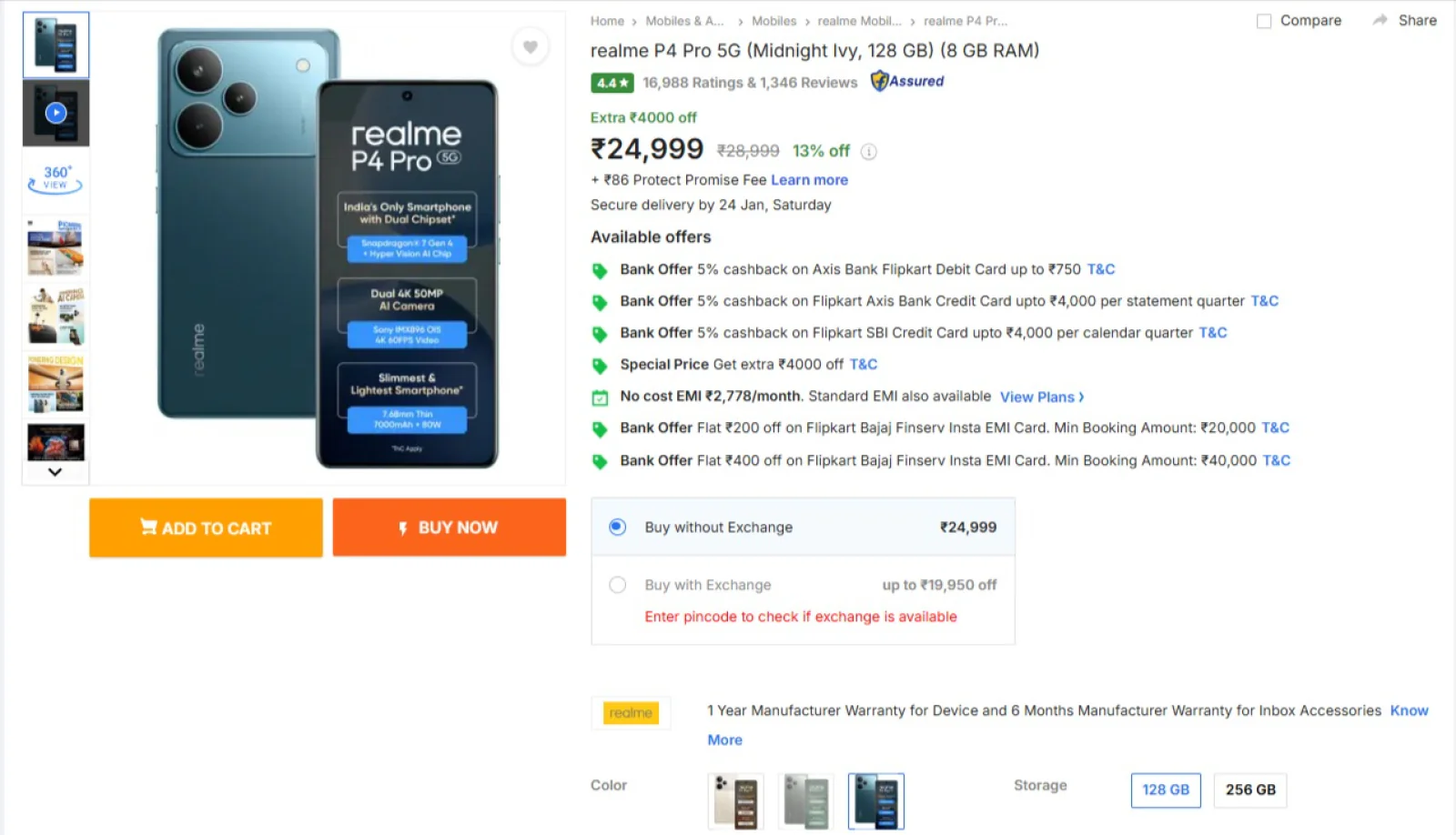Click the Flipkart Assured badge
The image size is (1456, 835).
(x=905, y=82)
